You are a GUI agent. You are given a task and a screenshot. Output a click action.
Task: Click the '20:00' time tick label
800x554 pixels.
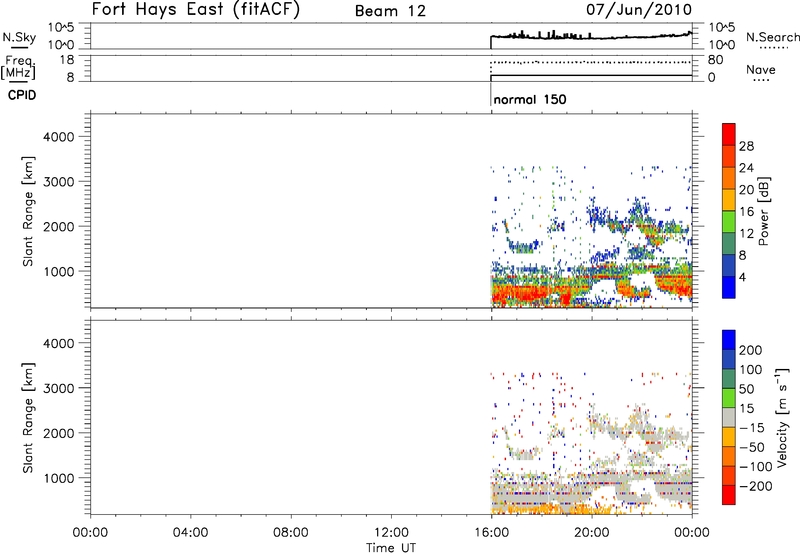pos(592,533)
